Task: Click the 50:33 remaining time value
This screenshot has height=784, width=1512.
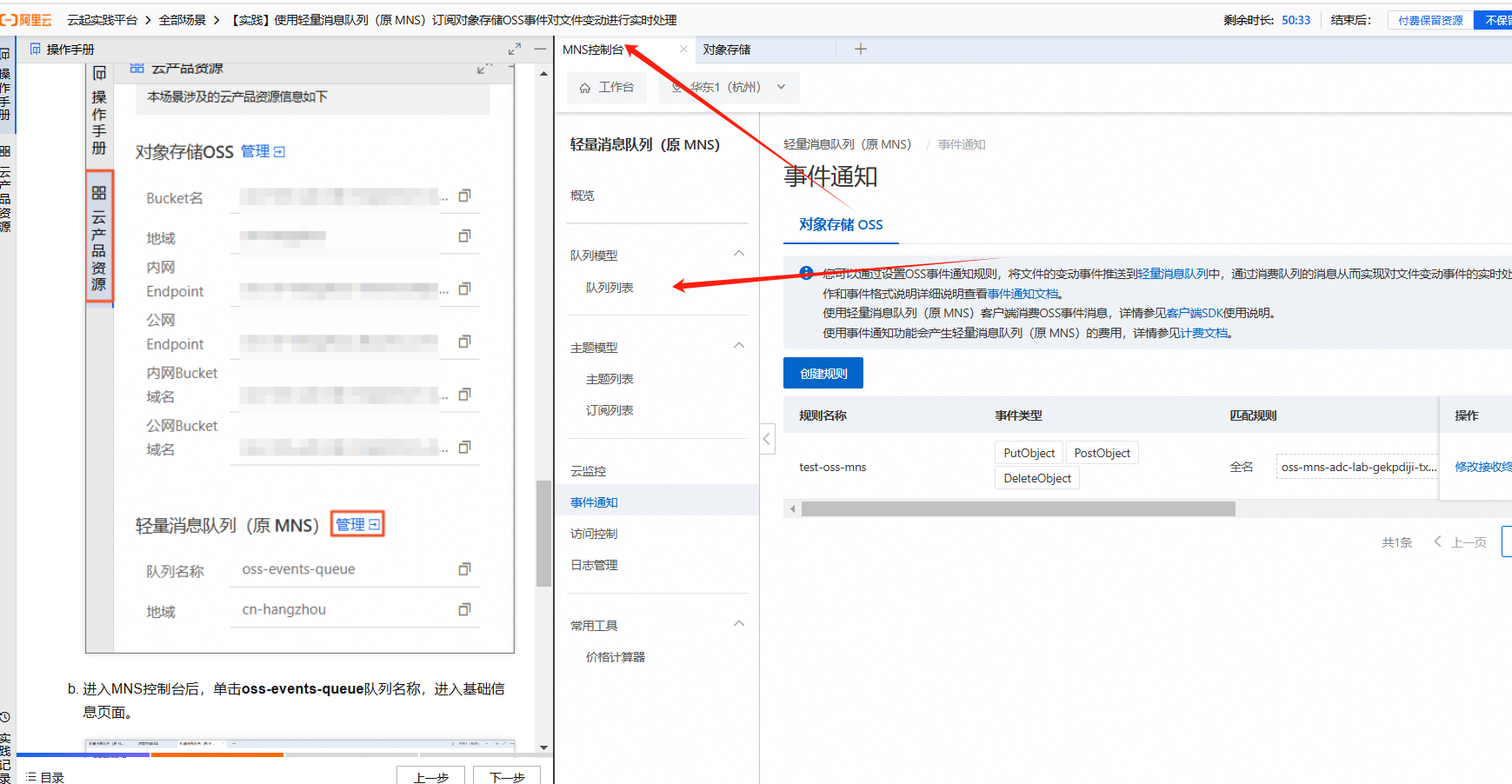Action: [x=1296, y=20]
